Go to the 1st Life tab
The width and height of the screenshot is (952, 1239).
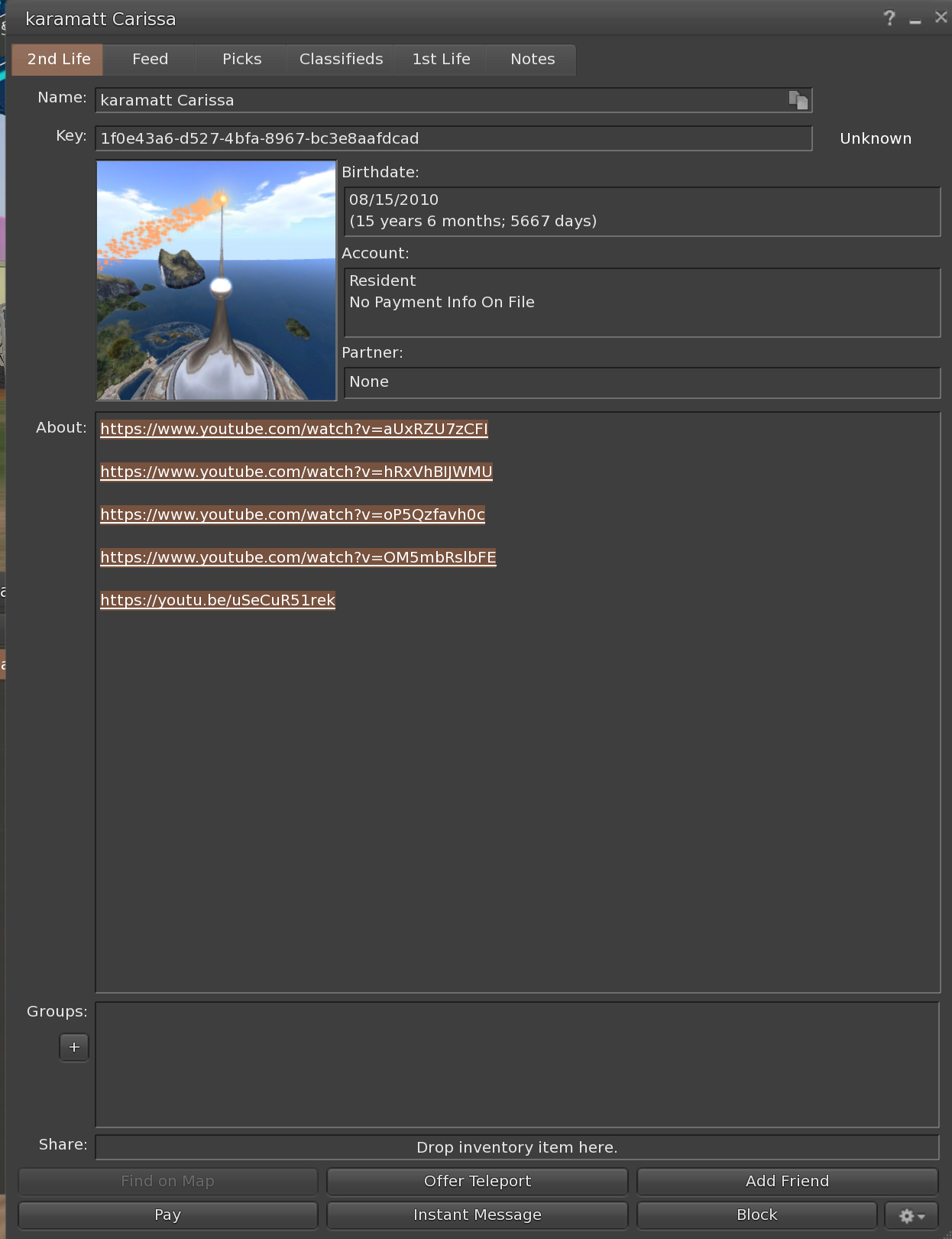pyautogui.click(x=441, y=60)
